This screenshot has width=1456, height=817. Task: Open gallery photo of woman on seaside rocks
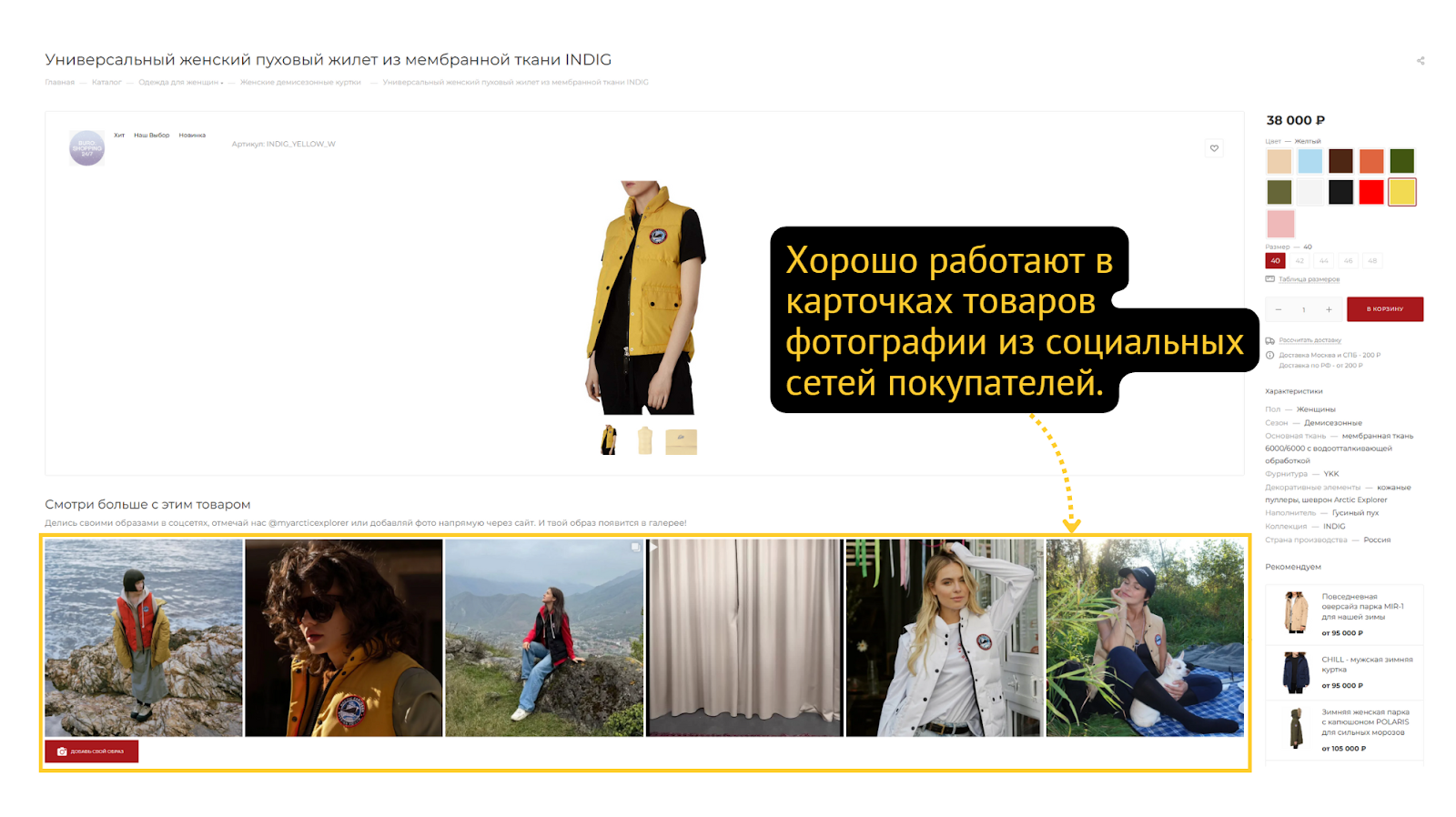144,638
